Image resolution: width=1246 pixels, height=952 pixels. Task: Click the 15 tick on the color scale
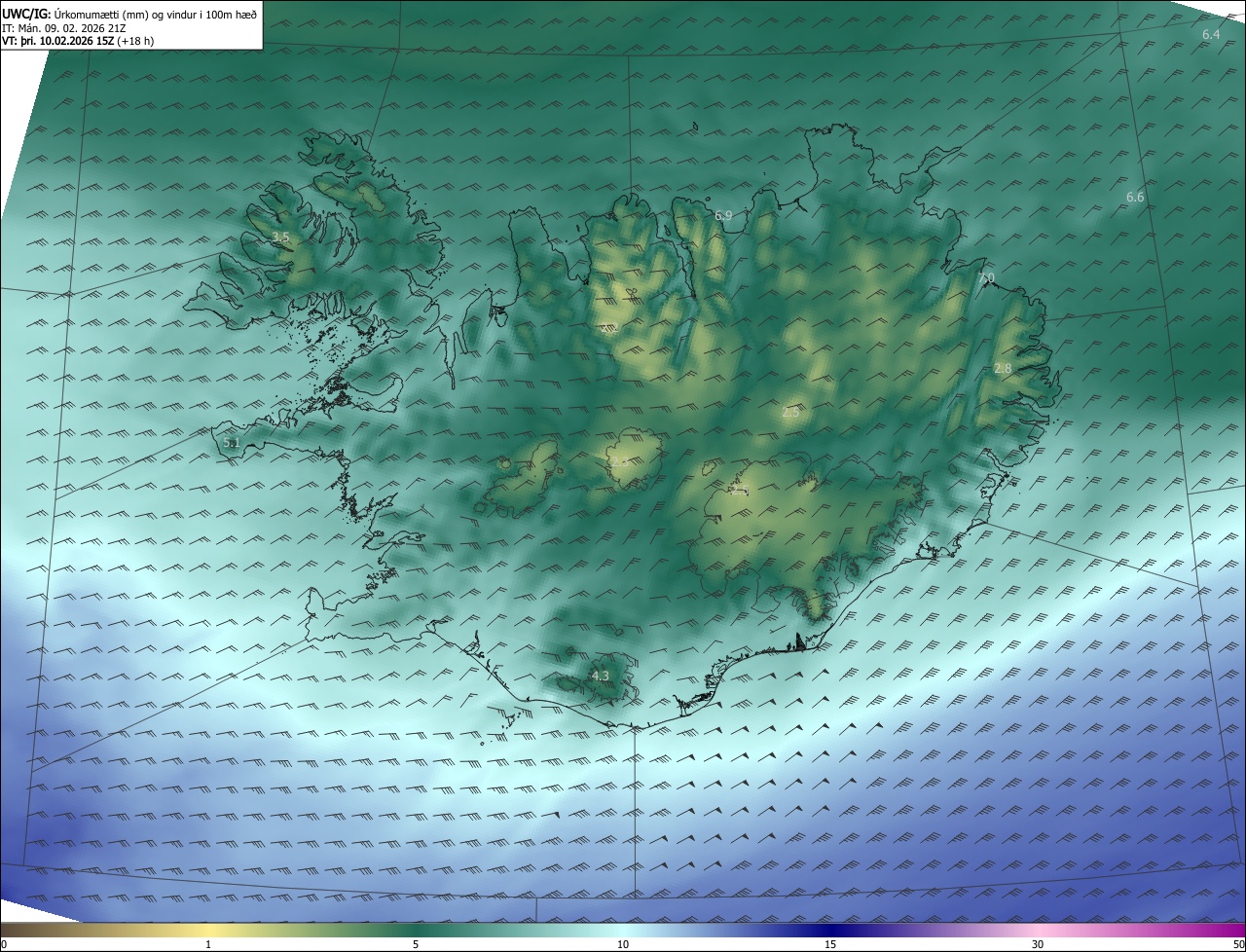830,944
